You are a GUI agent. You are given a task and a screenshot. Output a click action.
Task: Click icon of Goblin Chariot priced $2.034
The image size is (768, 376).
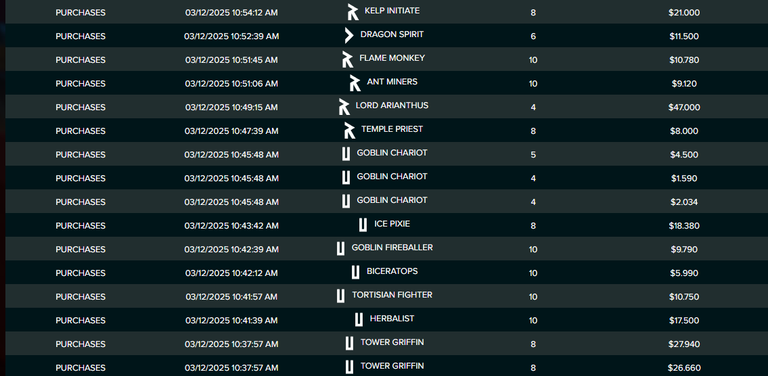point(346,201)
